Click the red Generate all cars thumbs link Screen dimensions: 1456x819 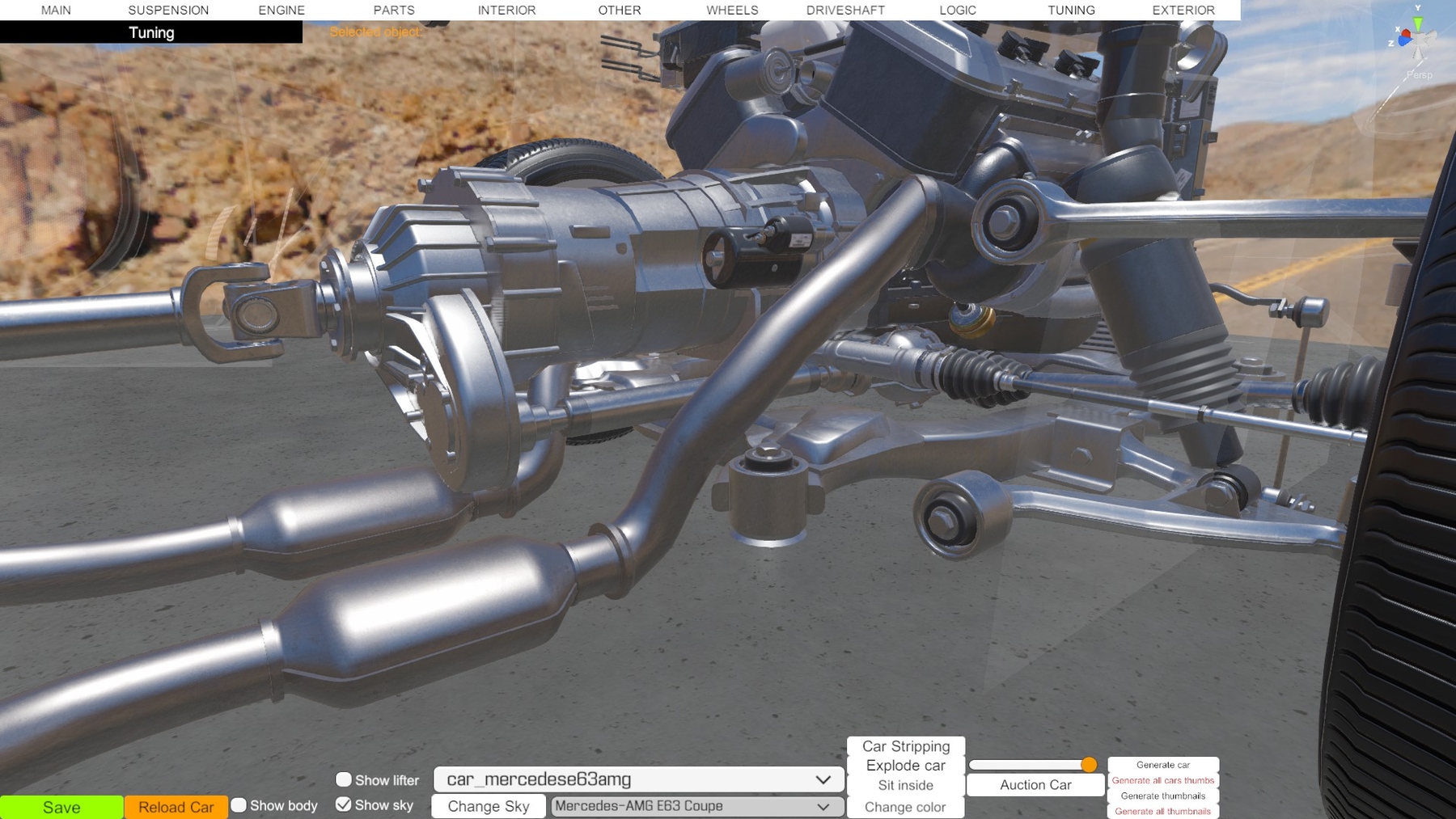click(1162, 780)
